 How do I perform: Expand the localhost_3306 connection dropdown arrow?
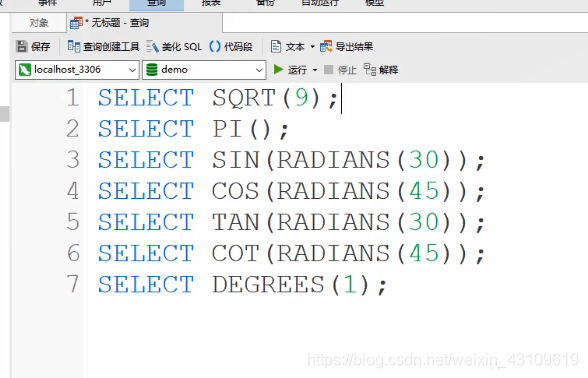132,70
